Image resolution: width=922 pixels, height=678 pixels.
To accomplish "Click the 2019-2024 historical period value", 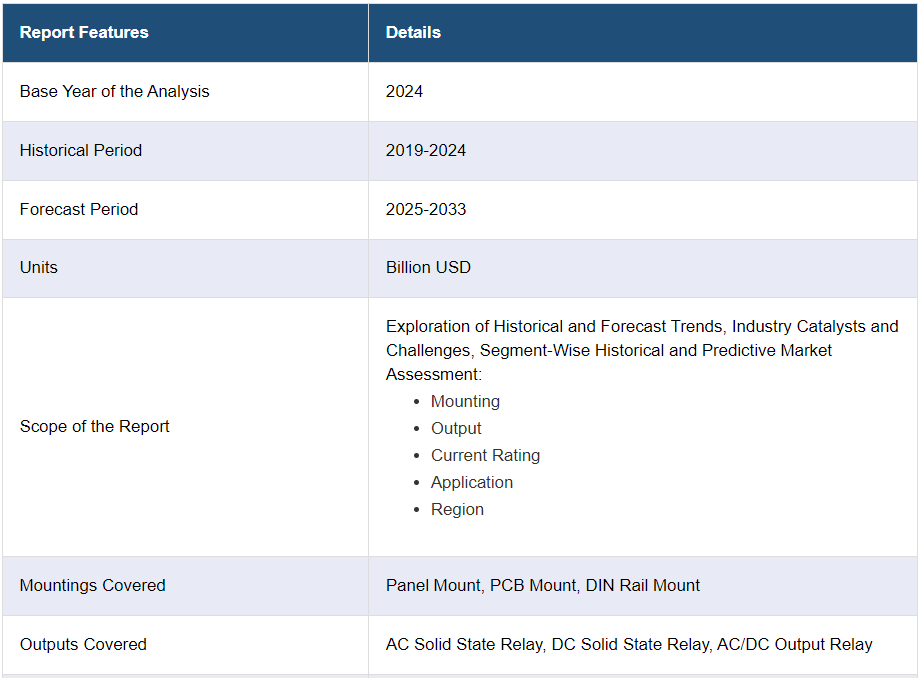I will 426,150.
